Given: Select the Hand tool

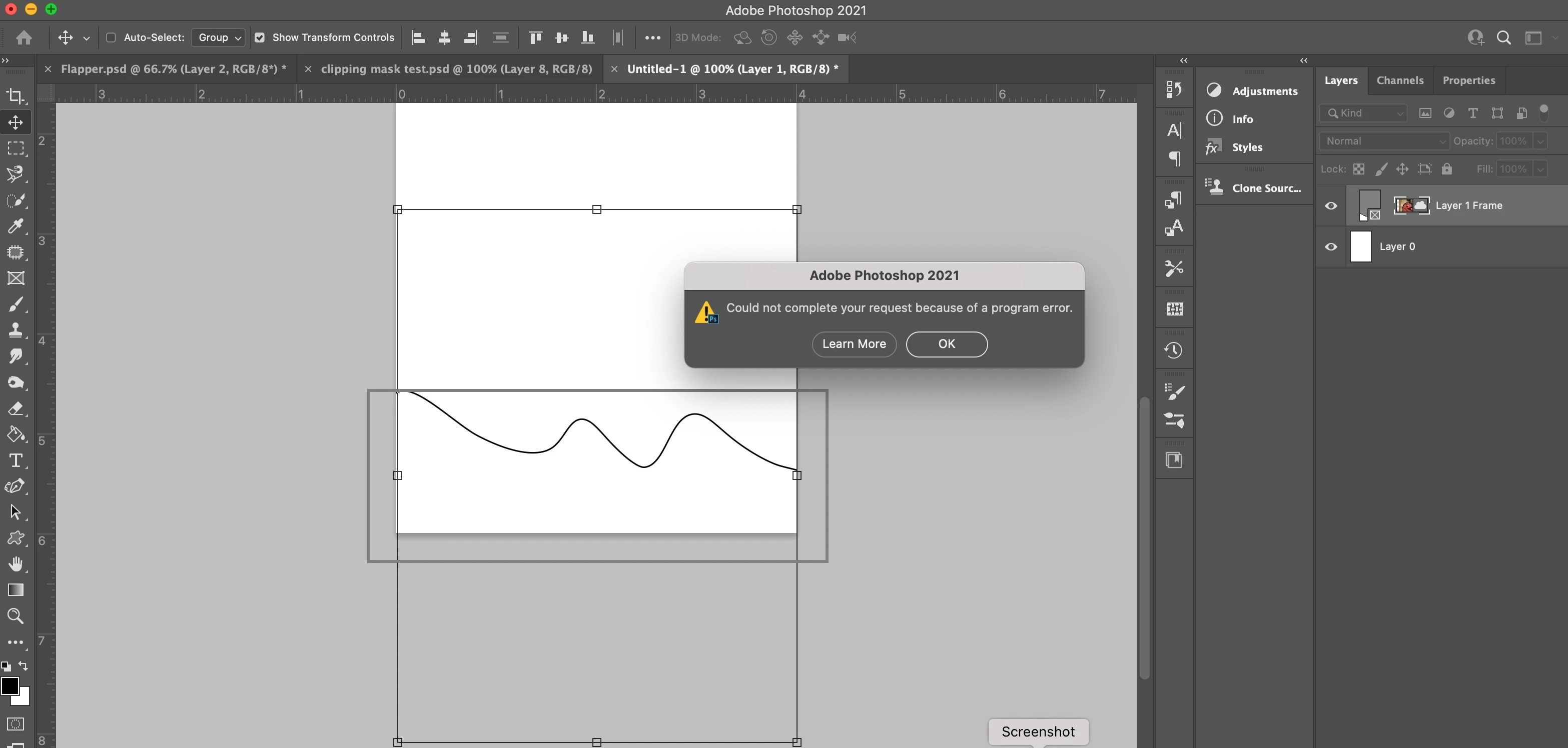Looking at the screenshot, I should 15,563.
